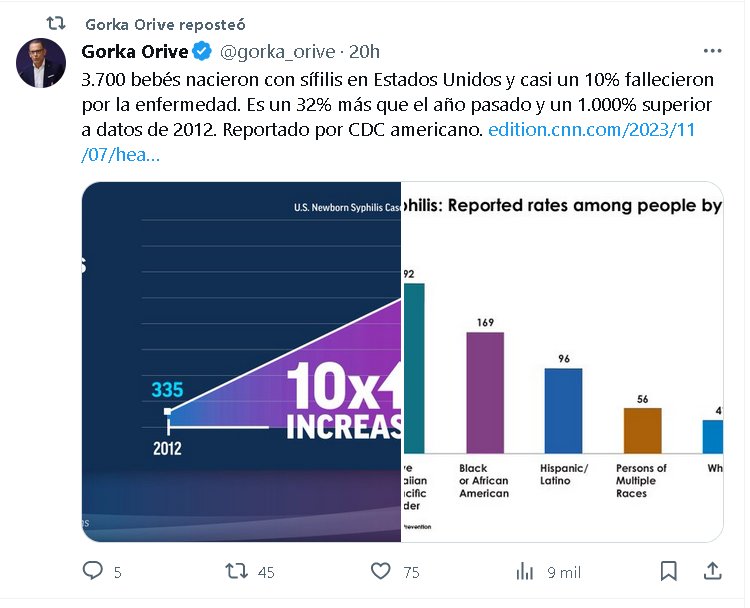750x608 pixels.
Task: Click the repost indicator icon above the avatar
Action: pyautogui.click(x=57, y=23)
